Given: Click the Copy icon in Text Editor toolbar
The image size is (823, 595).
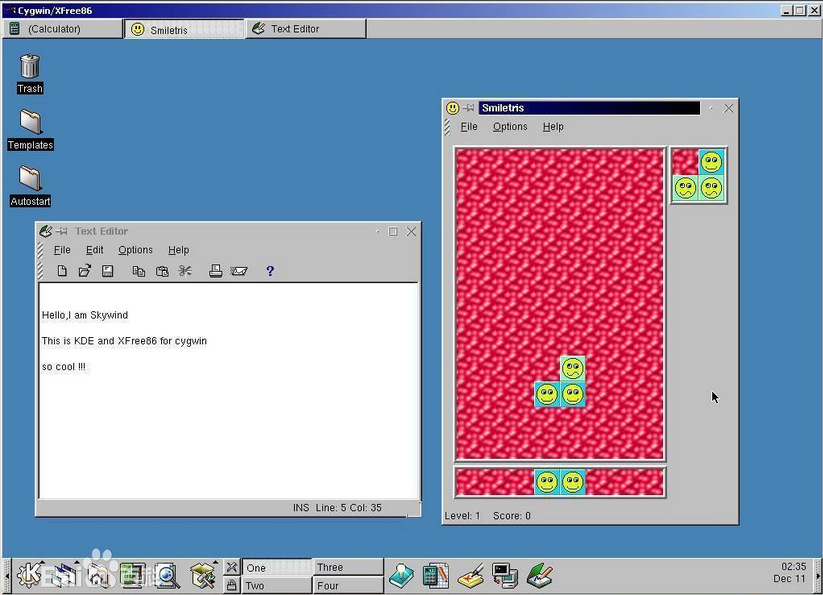Looking at the screenshot, I should pyautogui.click(x=139, y=271).
